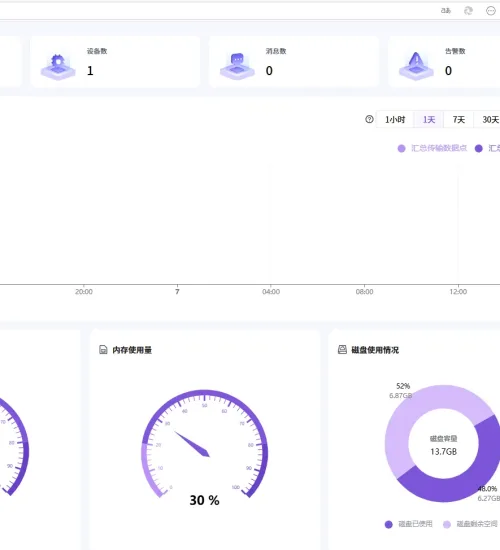Click the day 7 axis label
The height and width of the screenshot is (550, 500).
pyautogui.click(x=177, y=292)
